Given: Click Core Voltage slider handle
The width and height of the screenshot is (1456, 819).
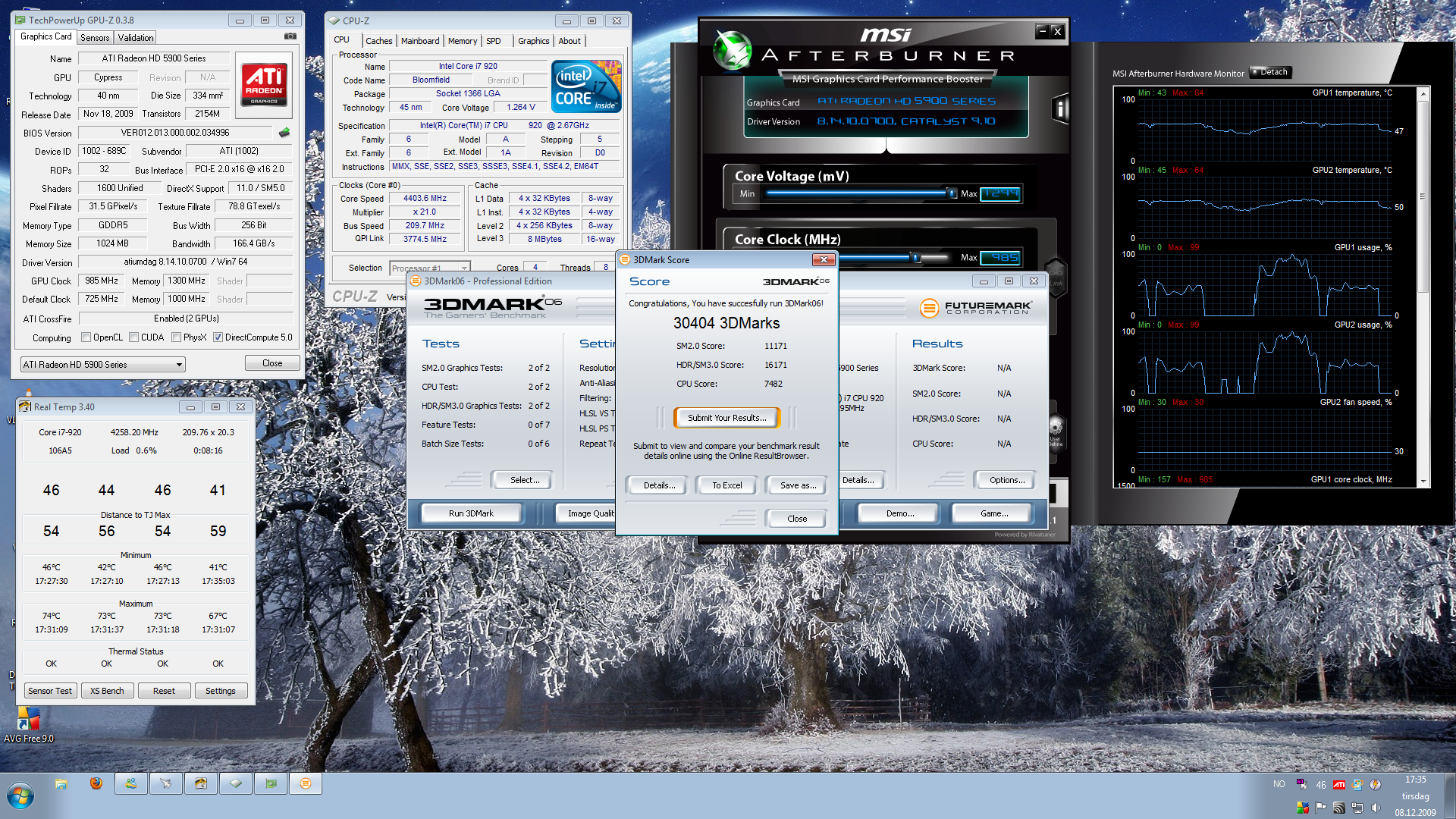Looking at the screenshot, I should pyautogui.click(x=952, y=193).
